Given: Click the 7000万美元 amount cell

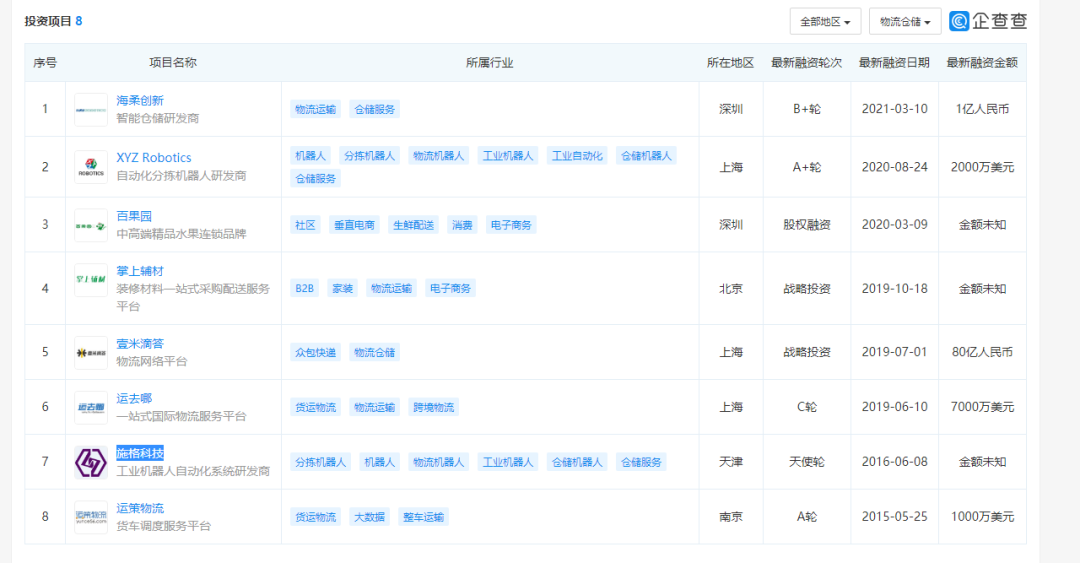Looking at the screenshot, I should click(x=982, y=407).
